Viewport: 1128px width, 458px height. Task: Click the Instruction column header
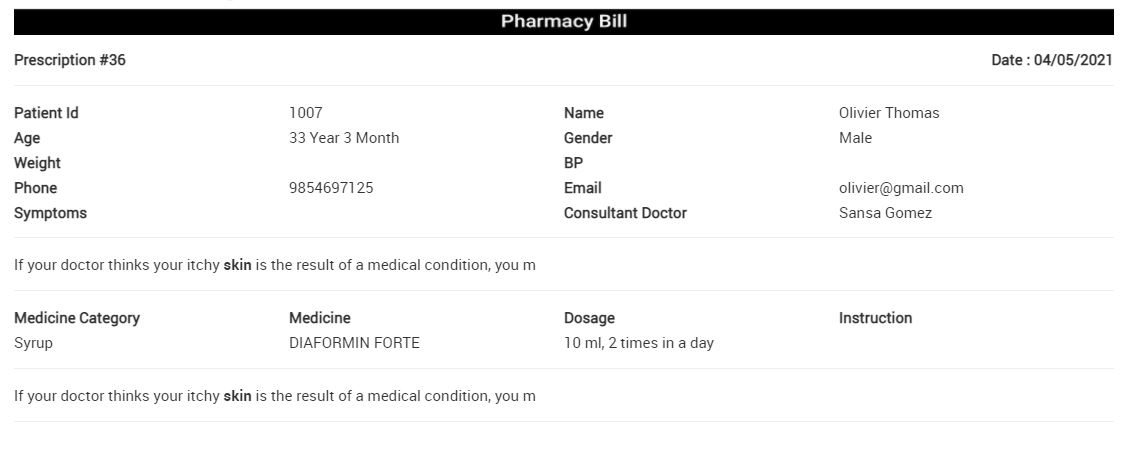tap(875, 318)
